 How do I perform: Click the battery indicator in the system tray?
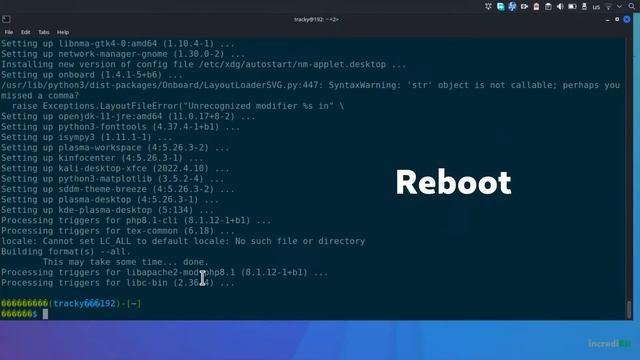(572, 7)
